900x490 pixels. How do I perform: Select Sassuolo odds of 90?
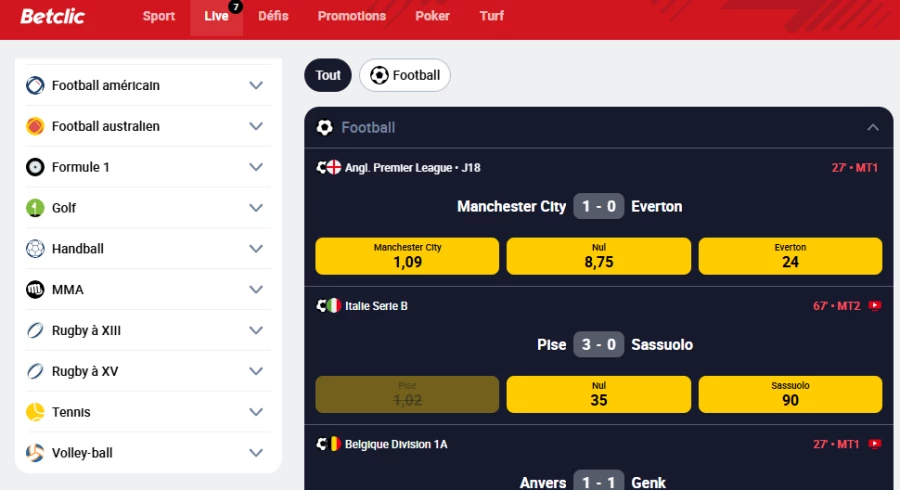(x=790, y=394)
